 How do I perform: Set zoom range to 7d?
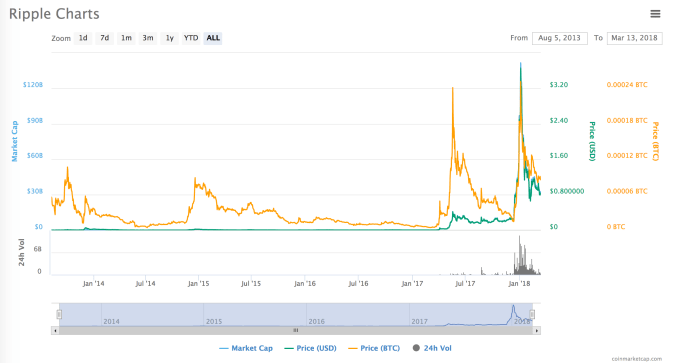click(x=105, y=38)
